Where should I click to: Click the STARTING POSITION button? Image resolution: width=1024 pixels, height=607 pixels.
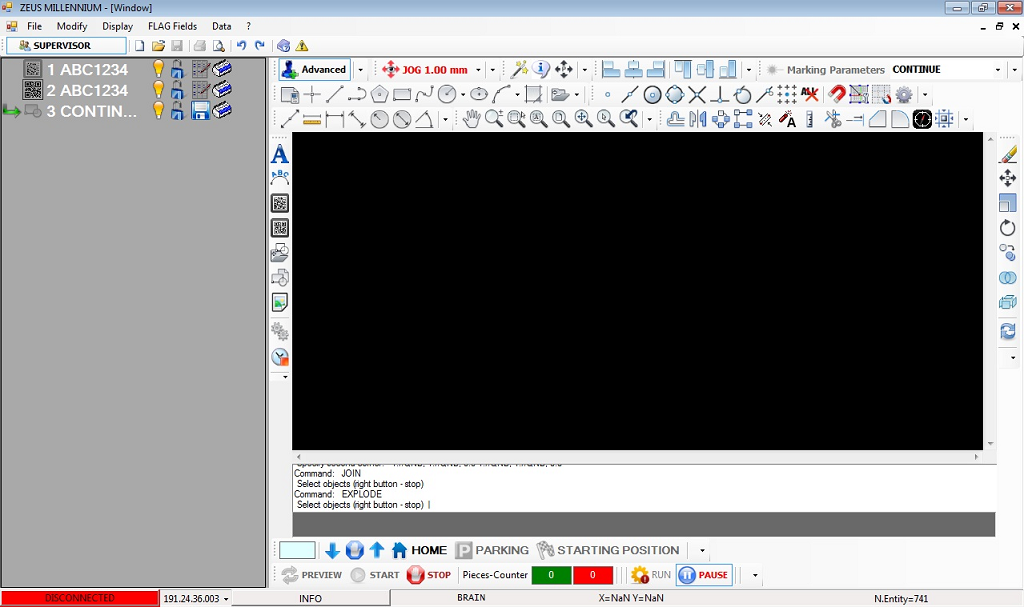[609, 550]
